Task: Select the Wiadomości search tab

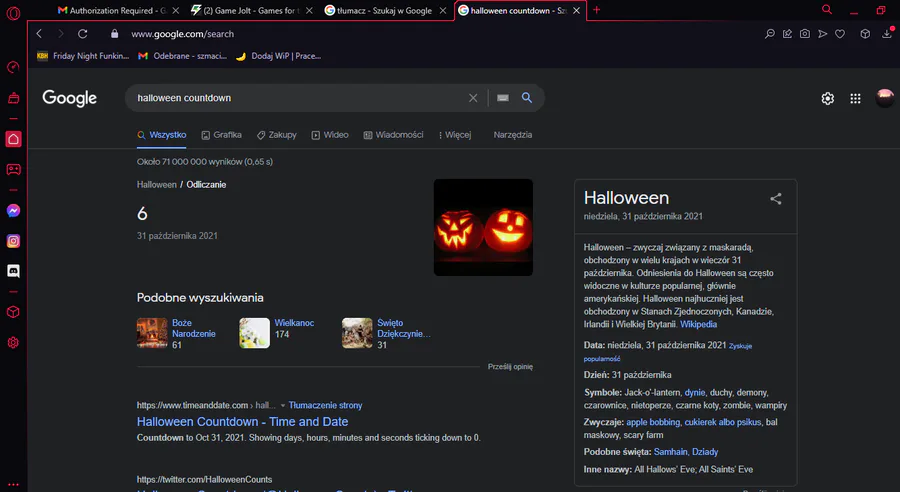Action: tap(393, 135)
